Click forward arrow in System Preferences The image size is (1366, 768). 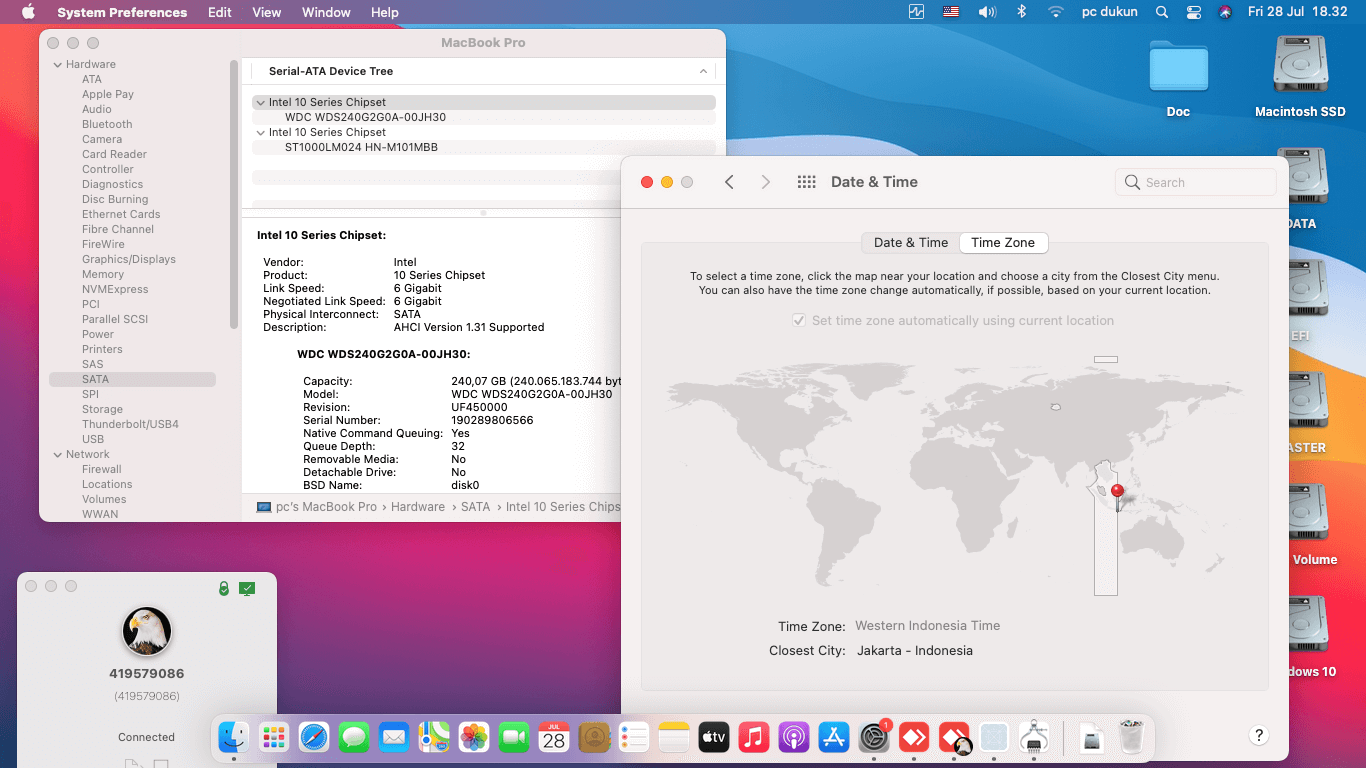766,182
